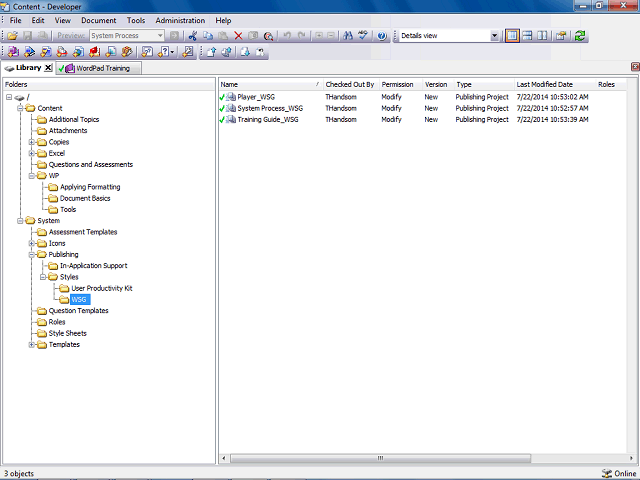Viewport: 640px width, 480px height.
Task: Click the folder properties icon beside Refresh
Action: (x=561, y=36)
